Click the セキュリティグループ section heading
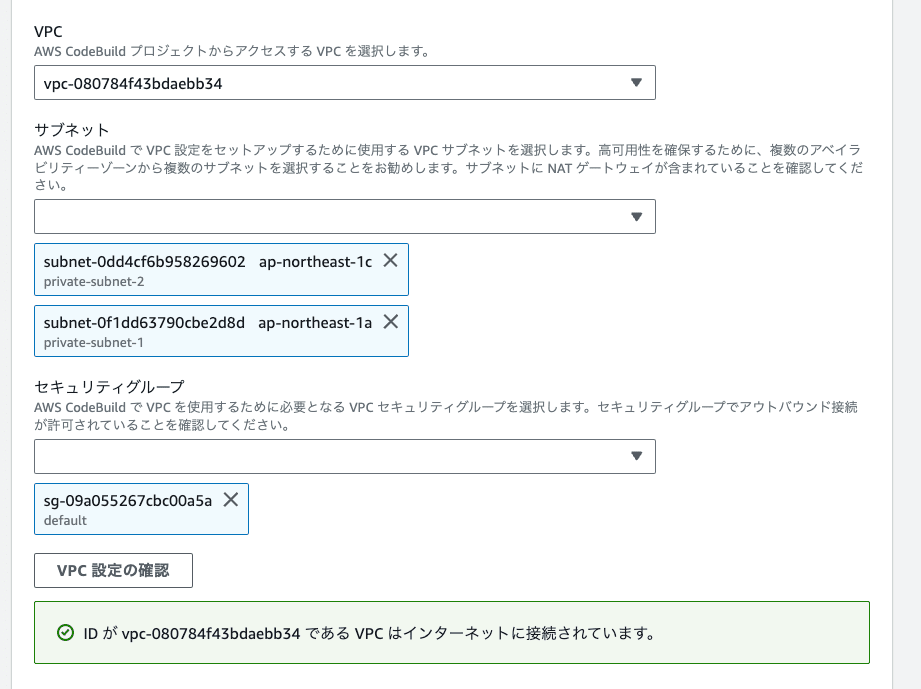This screenshot has width=921, height=689. [x=109, y=386]
